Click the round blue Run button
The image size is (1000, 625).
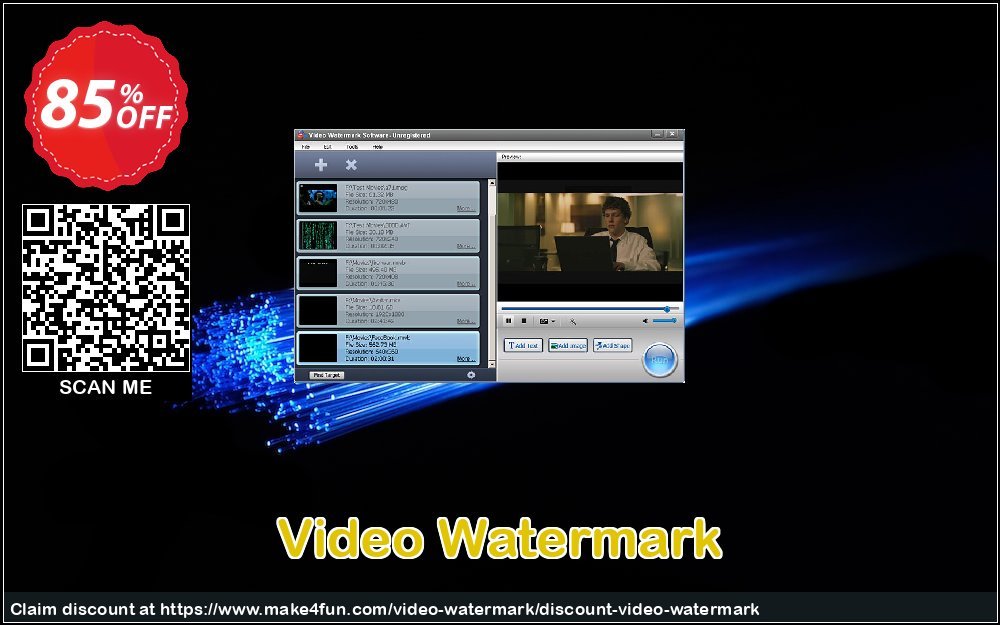coord(659,360)
